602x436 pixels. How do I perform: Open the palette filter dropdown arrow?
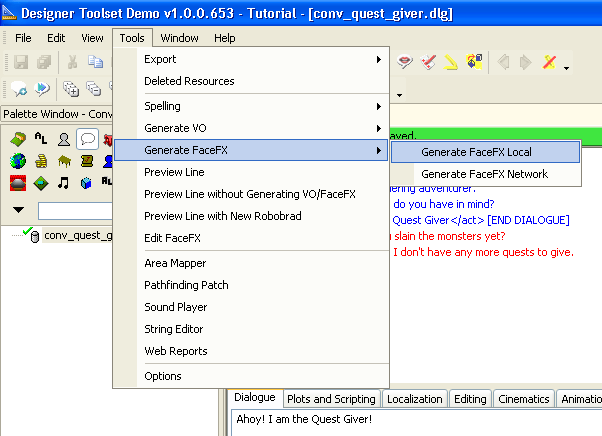(x=19, y=210)
